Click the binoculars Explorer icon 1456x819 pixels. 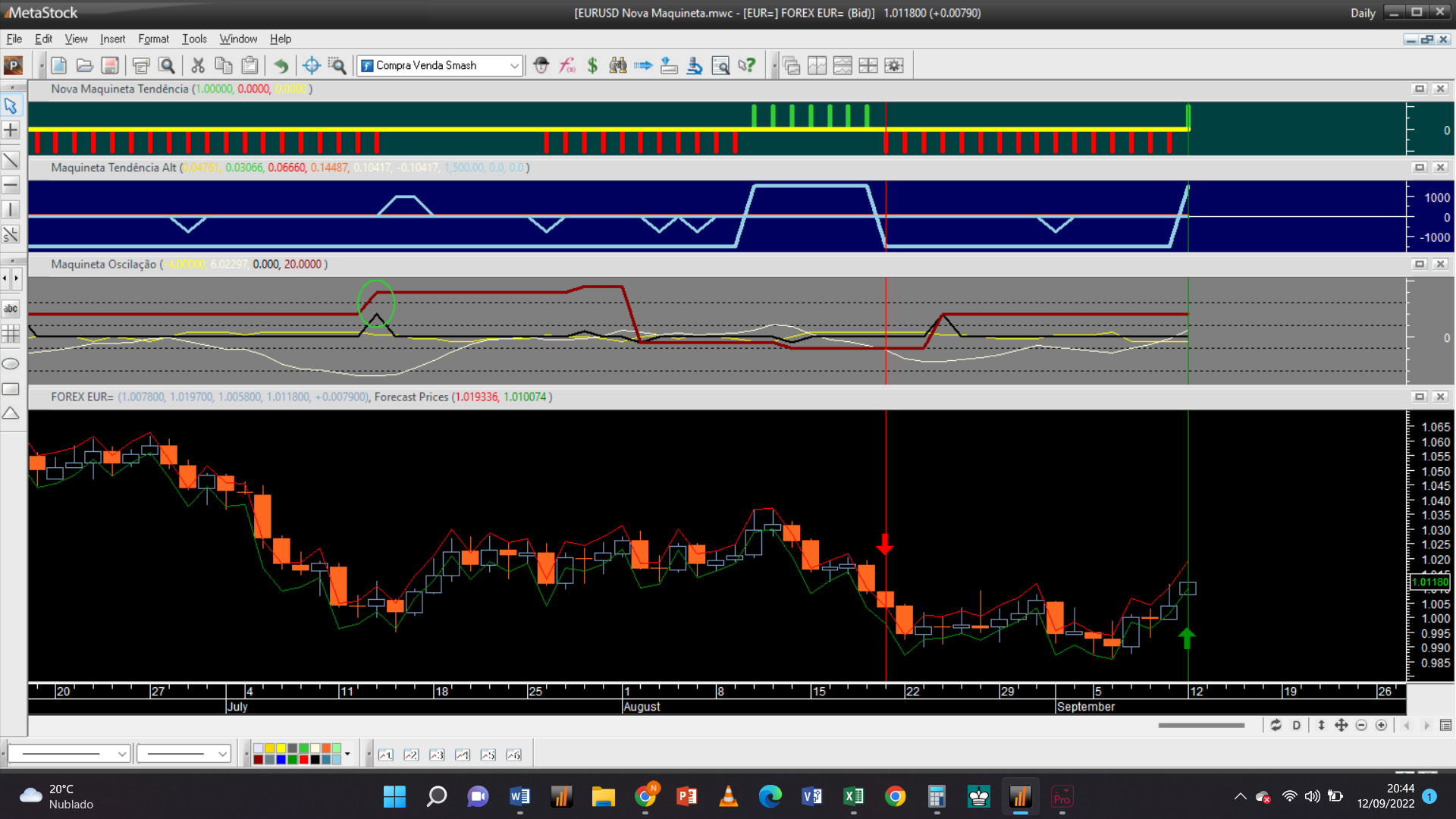coord(618,66)
